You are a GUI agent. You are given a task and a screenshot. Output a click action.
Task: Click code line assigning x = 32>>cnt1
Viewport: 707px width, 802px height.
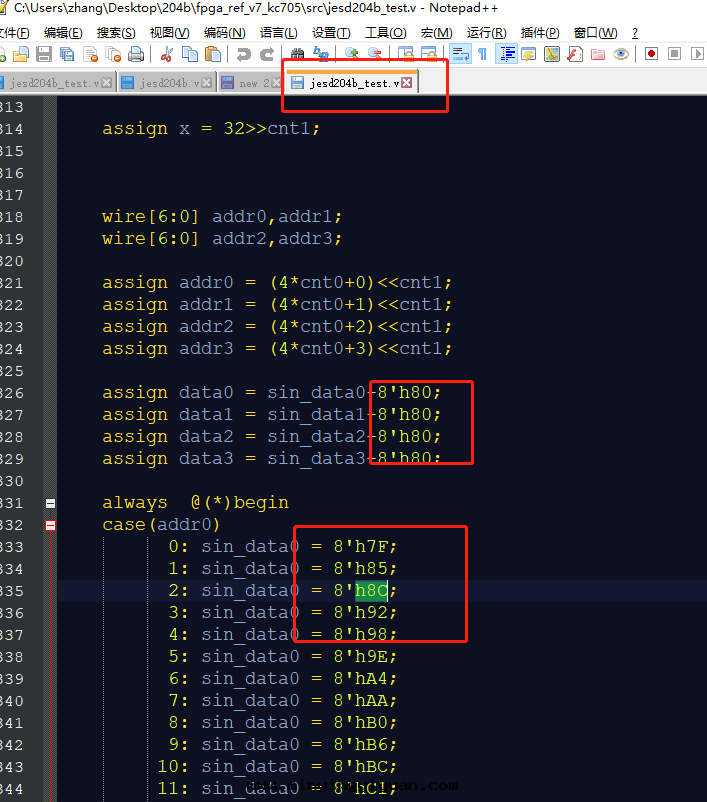click(210, 129)
